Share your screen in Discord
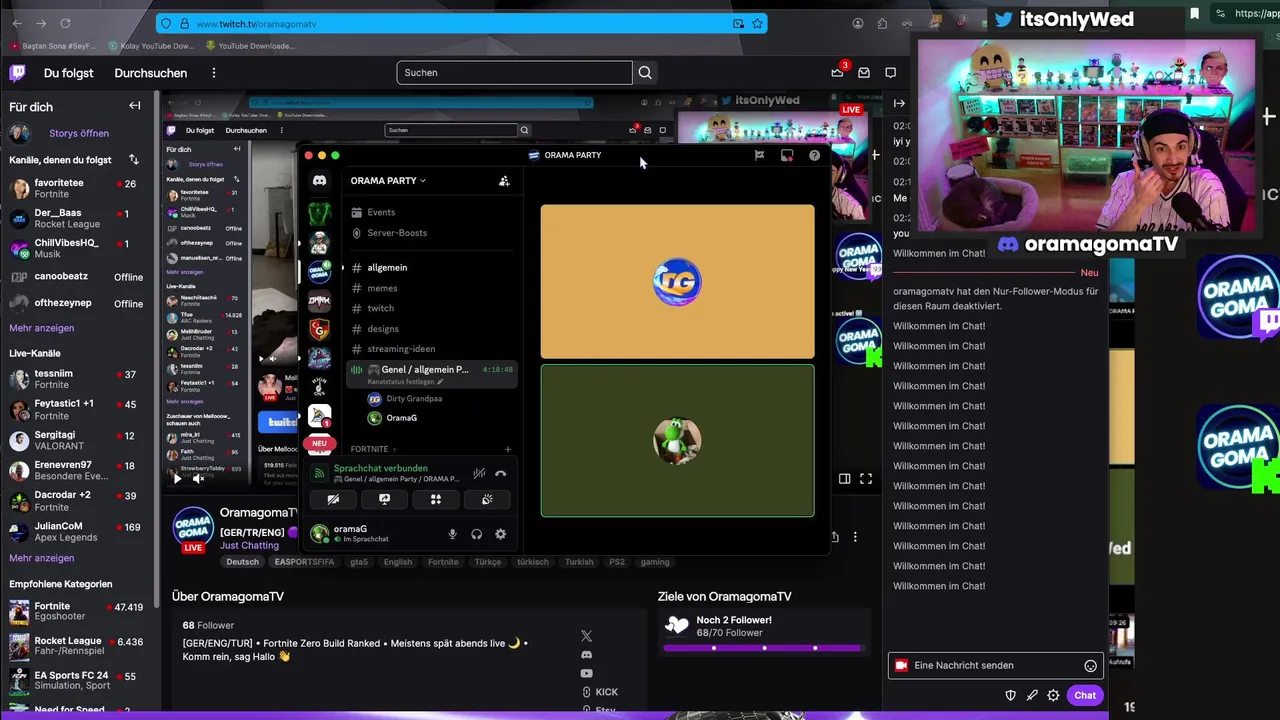 pos(384,499)
